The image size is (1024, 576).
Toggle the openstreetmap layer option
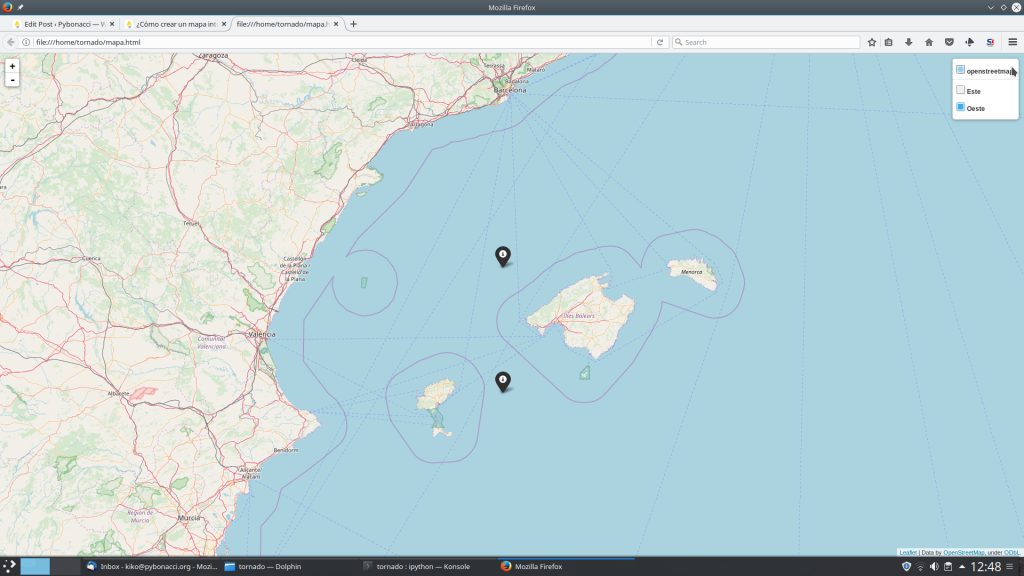(x=961, y=70)
